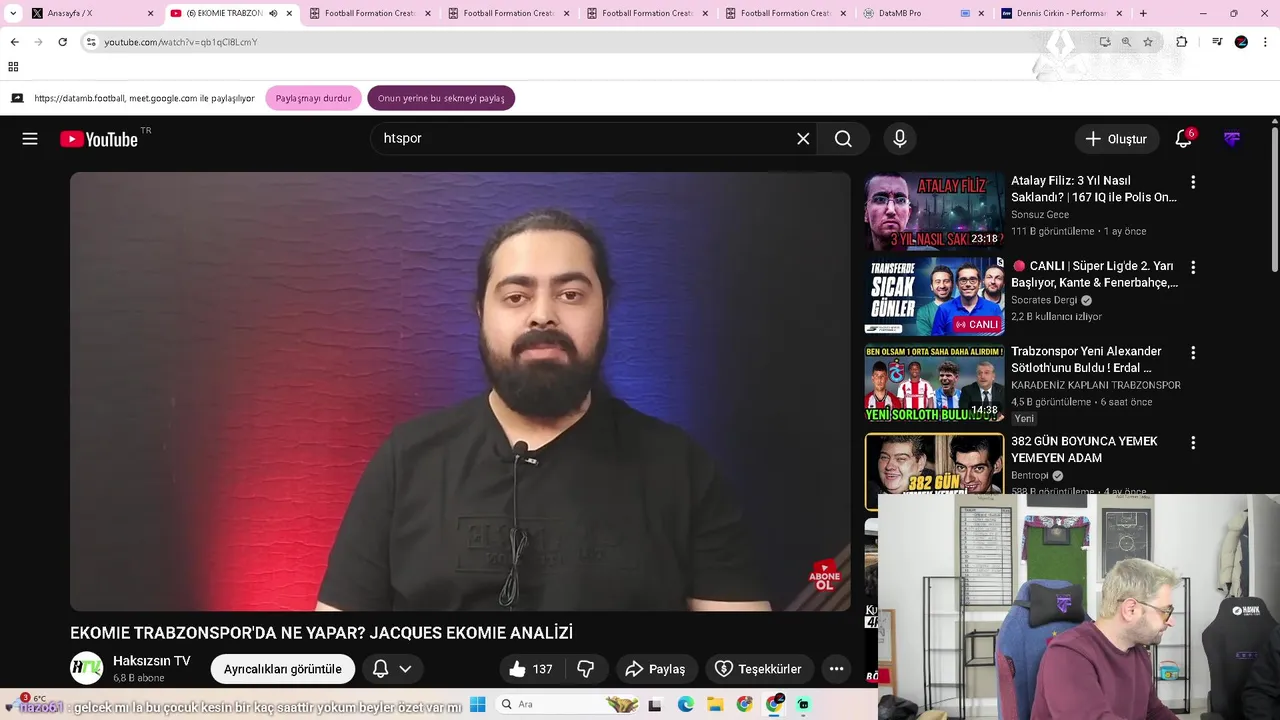Mute the EKOMIE TRABZONSPOR tab audio icon
1280x720 pixels.
point(273,13)
